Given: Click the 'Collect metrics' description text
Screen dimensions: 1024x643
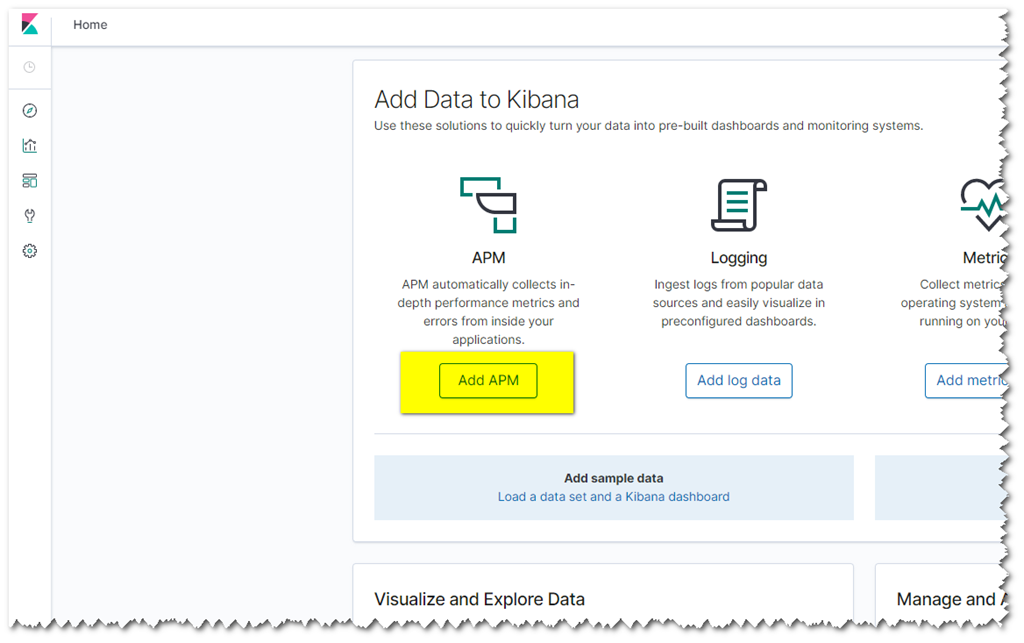Looking at the screenshot, I should (x=954, y=303).
